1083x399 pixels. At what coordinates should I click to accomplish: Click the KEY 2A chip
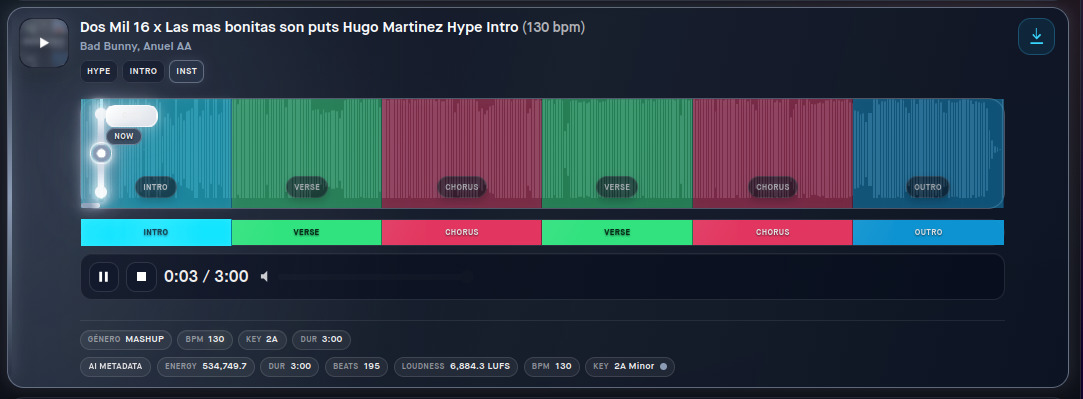tap(262, 340)
